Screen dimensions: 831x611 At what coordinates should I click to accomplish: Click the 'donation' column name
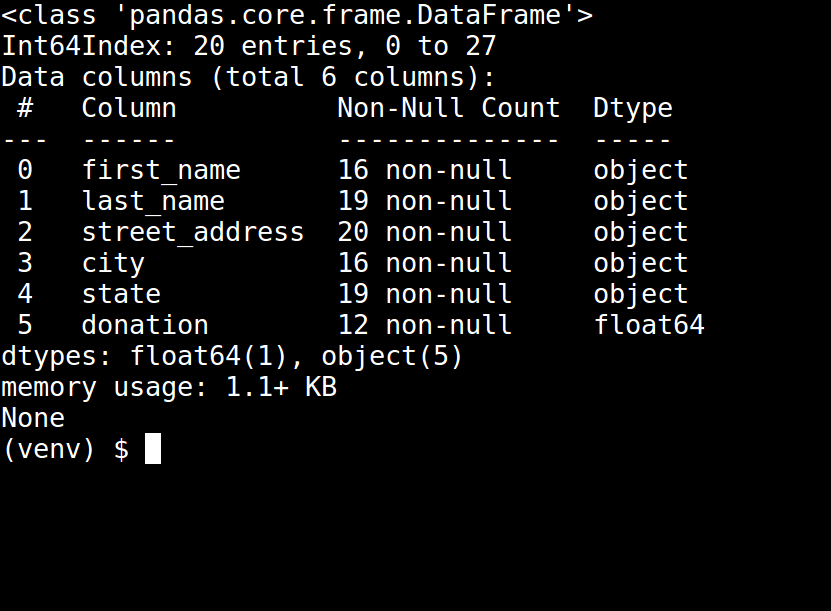[145, 325]
